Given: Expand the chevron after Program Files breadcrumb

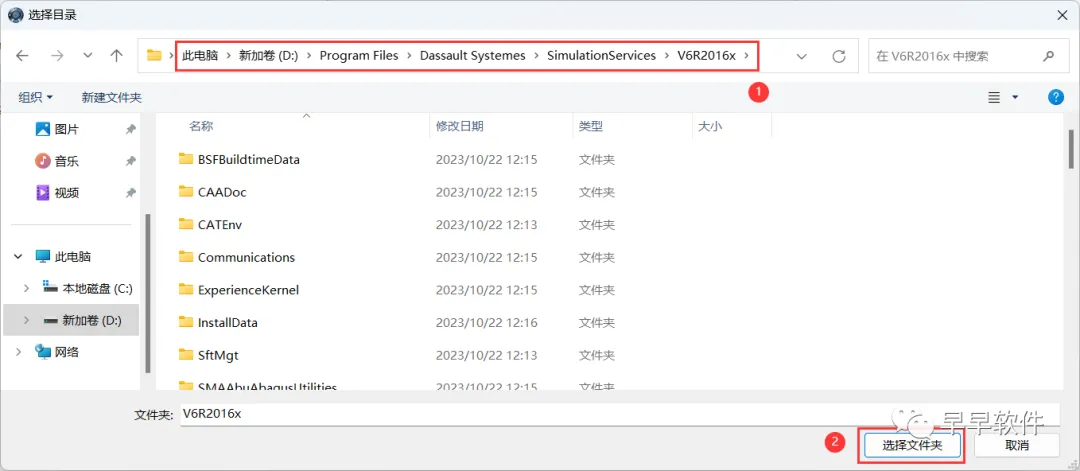Looking at the screenshot, I should click(409, 56).
